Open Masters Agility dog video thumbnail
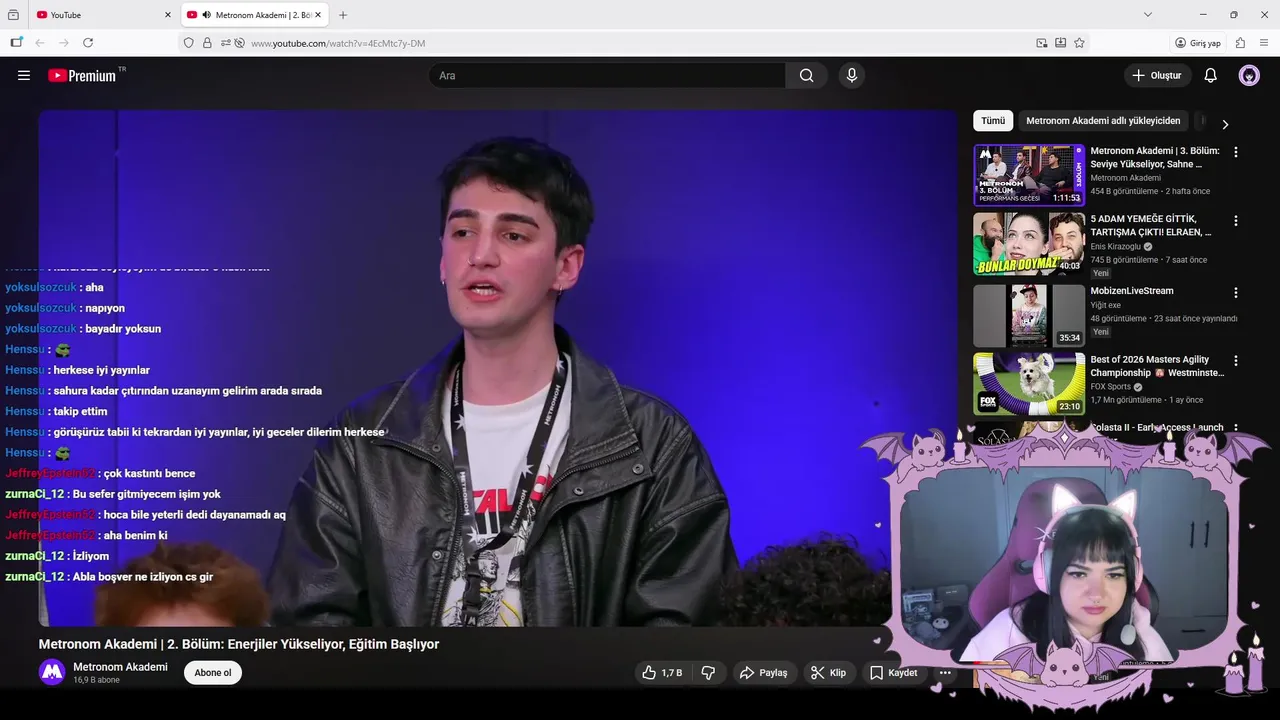Viewport: 1280px width, 720px height. [1029, 383]
